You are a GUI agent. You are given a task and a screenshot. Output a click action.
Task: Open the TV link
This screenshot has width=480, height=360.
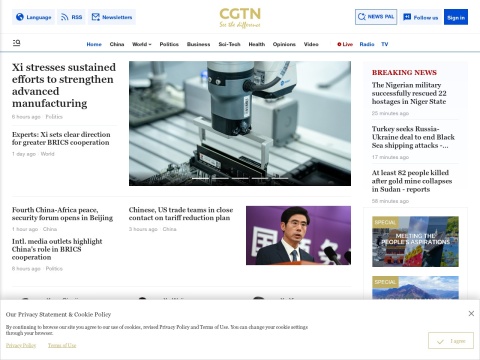point(385,44)
